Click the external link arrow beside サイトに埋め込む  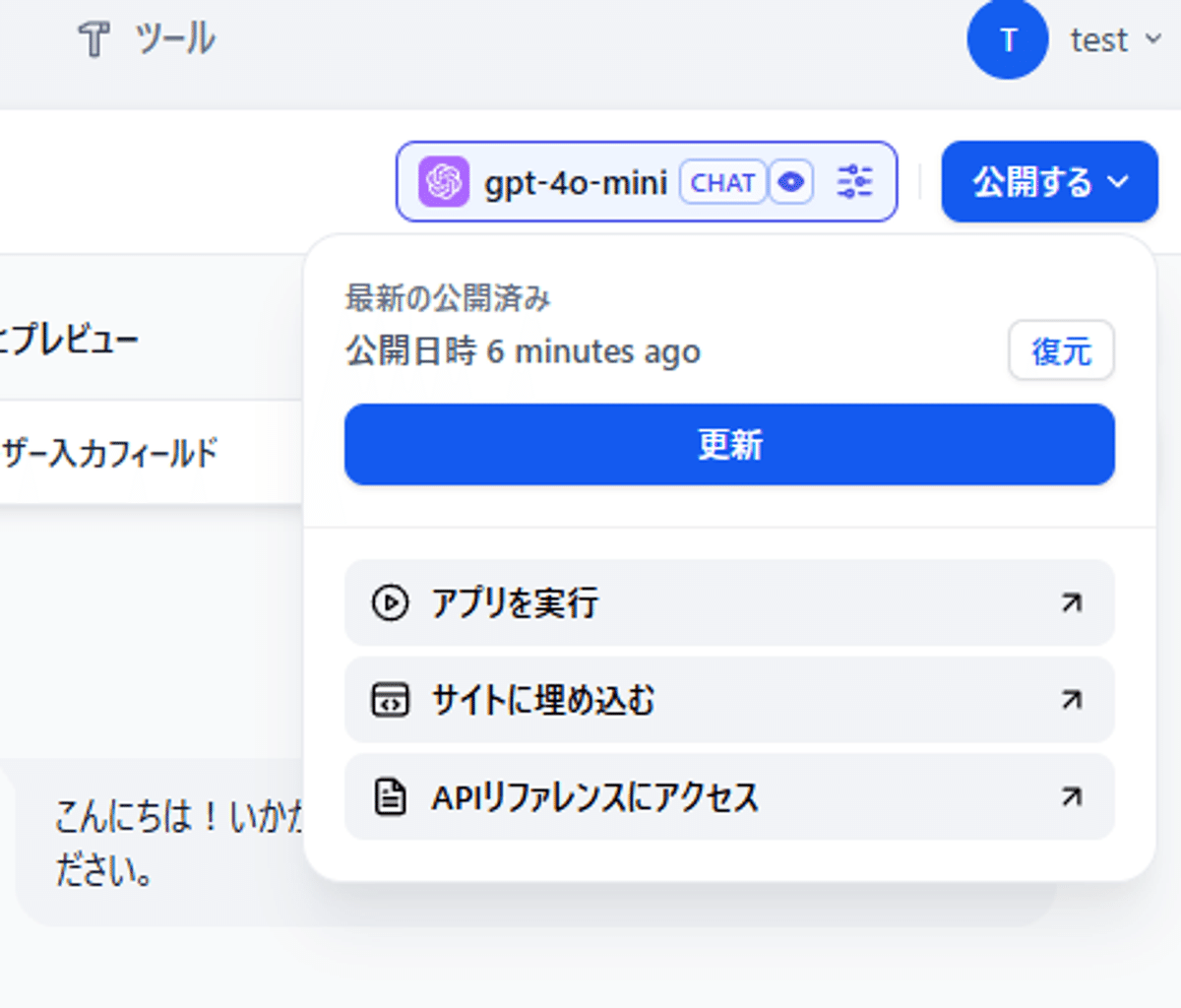click(x=1070, y=701)
